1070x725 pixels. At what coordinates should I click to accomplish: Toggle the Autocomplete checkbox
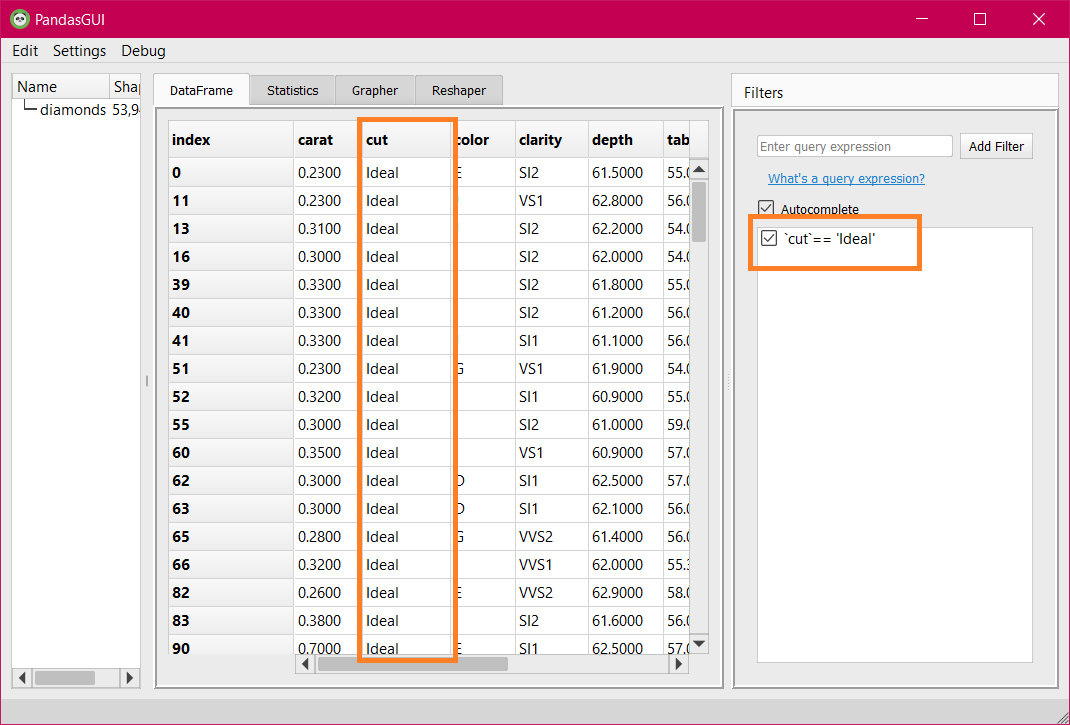pos(766,209)
